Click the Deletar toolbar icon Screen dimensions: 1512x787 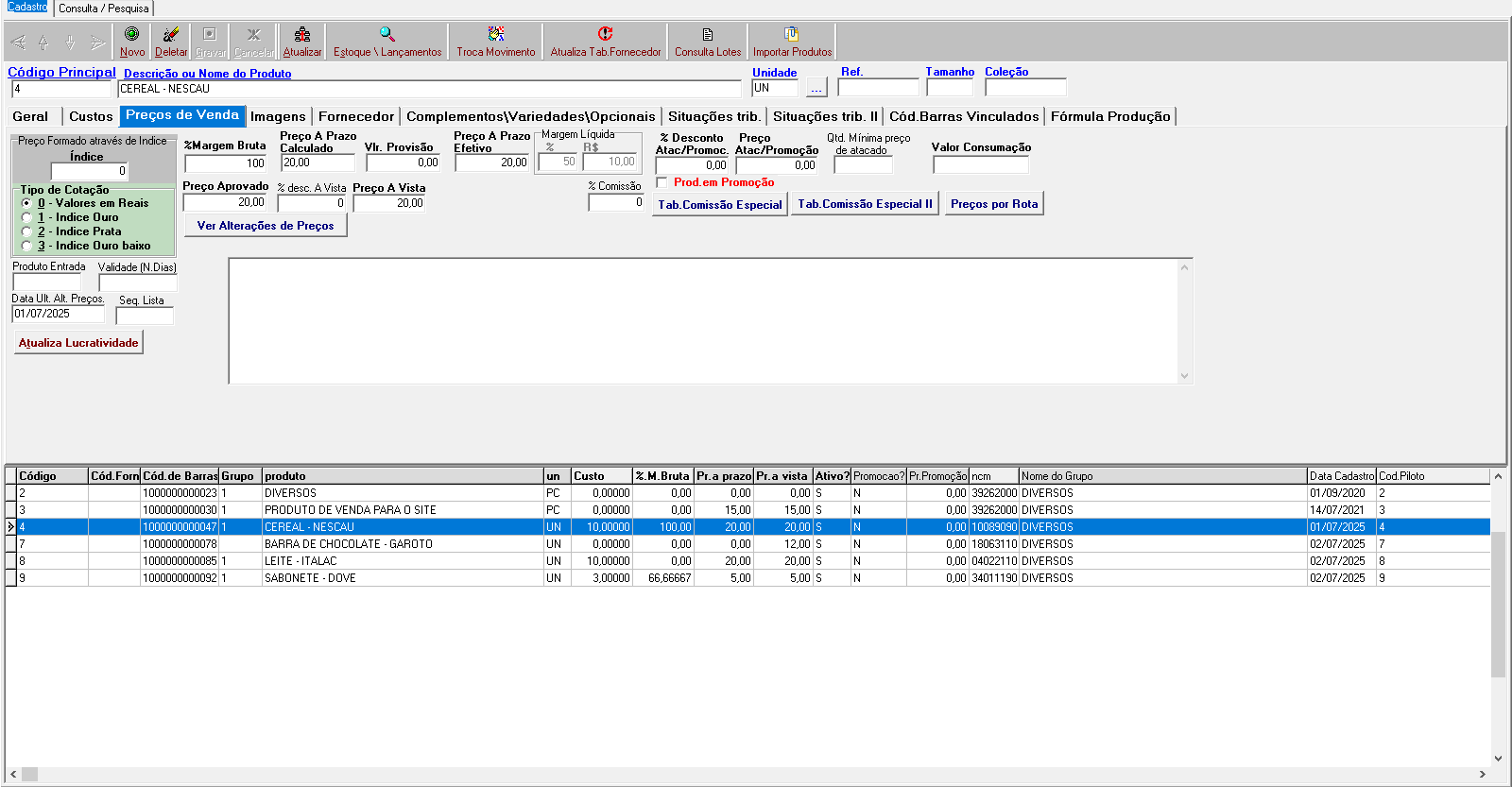coord(171,35)
